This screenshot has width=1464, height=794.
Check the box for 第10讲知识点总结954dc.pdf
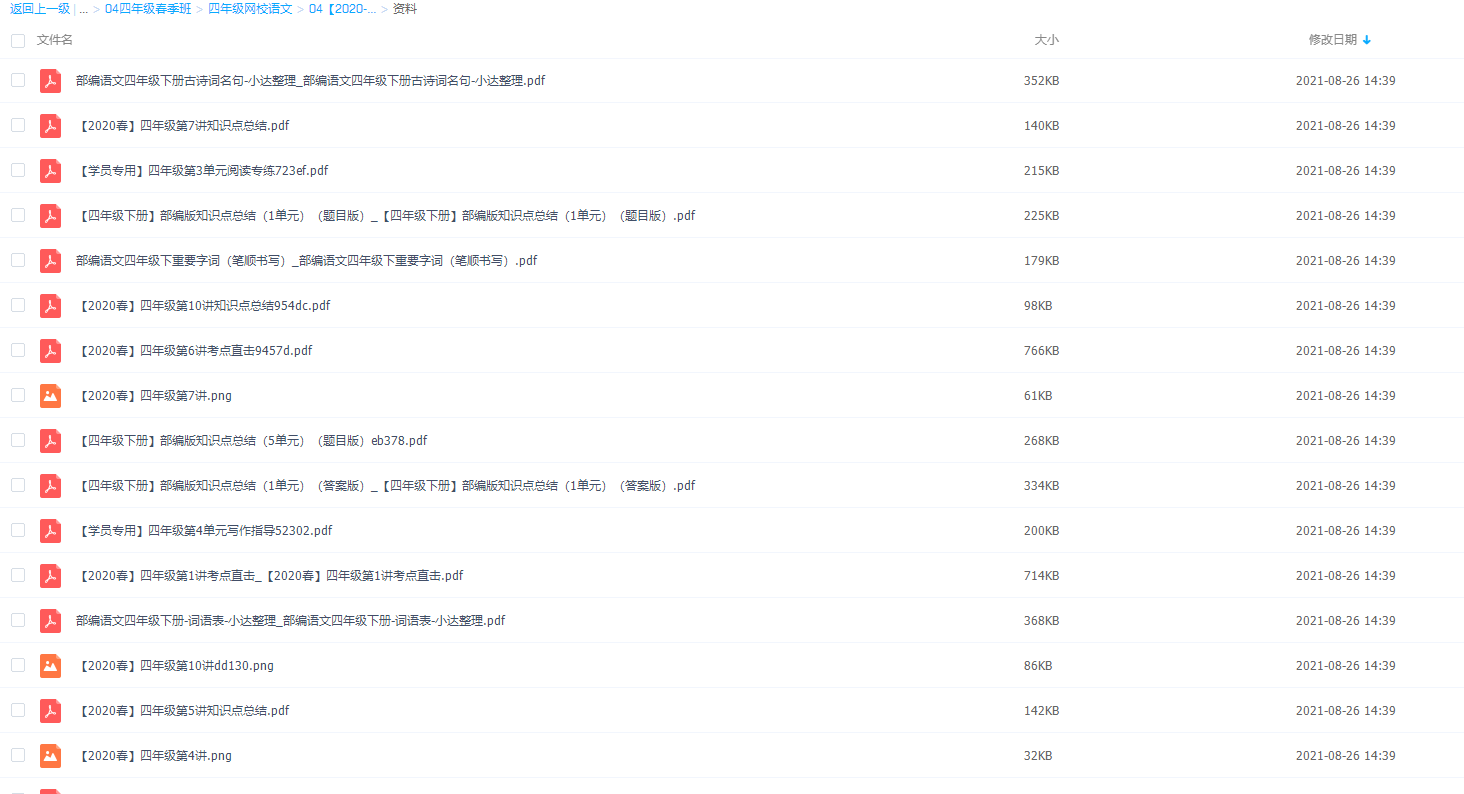(x=18, y=305)
